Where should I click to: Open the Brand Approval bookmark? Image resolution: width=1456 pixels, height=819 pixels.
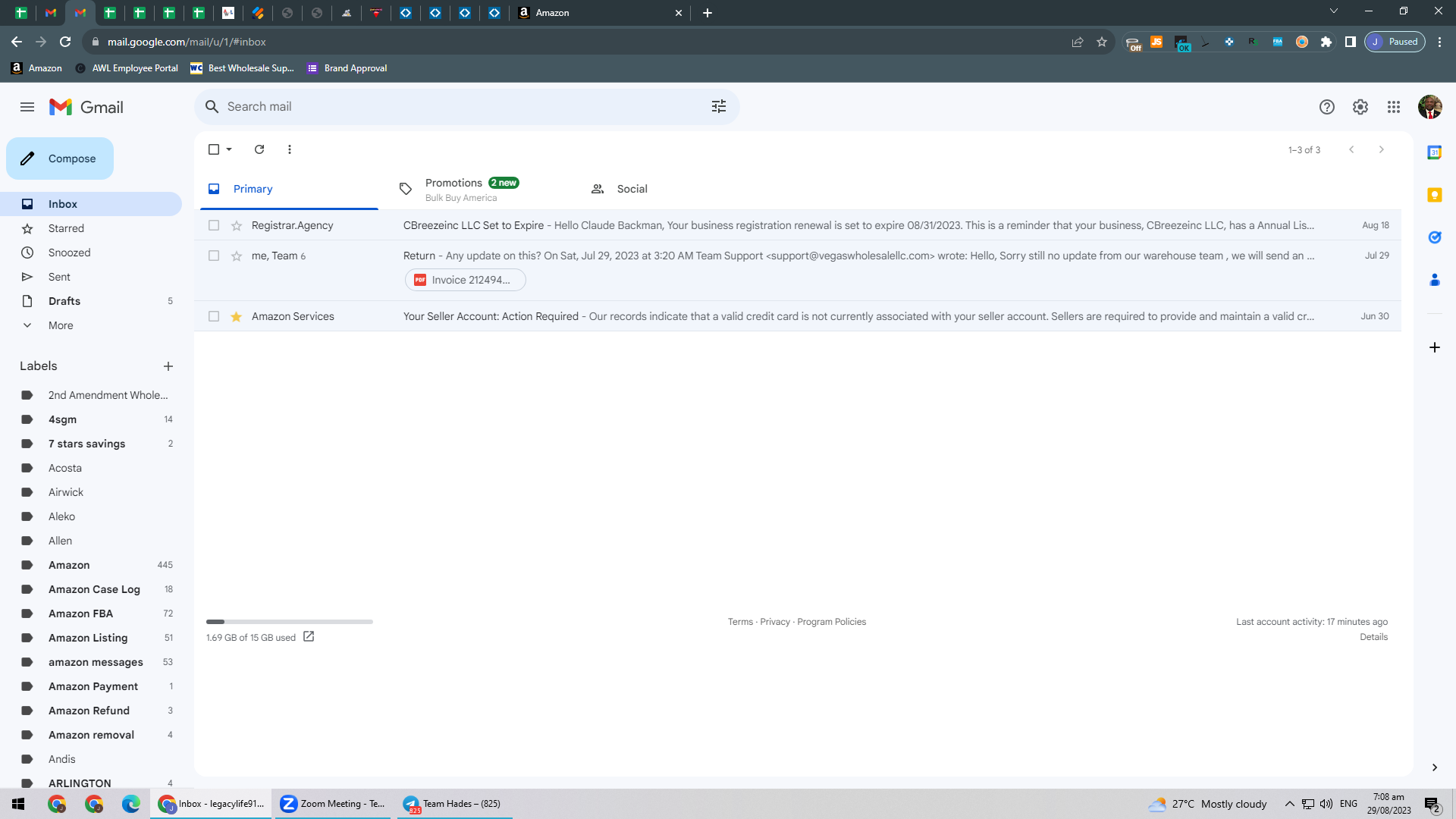coord(347,68)
